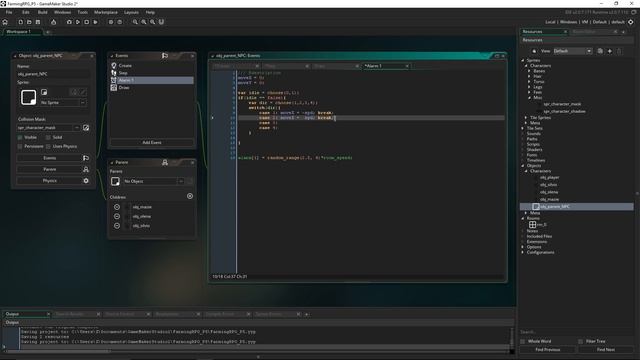Screen dimensions: 640x360
Task: Expand the Tile Sprites folder
Action: [x=526, y=118]
